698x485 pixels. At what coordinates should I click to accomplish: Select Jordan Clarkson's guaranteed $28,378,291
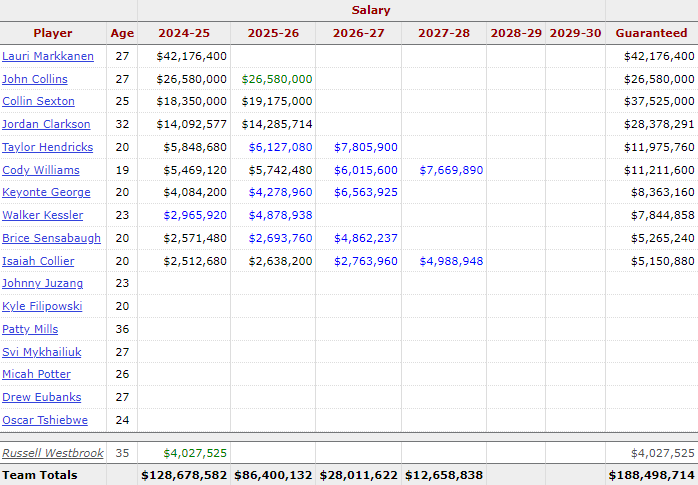click(x=659, y=124)
